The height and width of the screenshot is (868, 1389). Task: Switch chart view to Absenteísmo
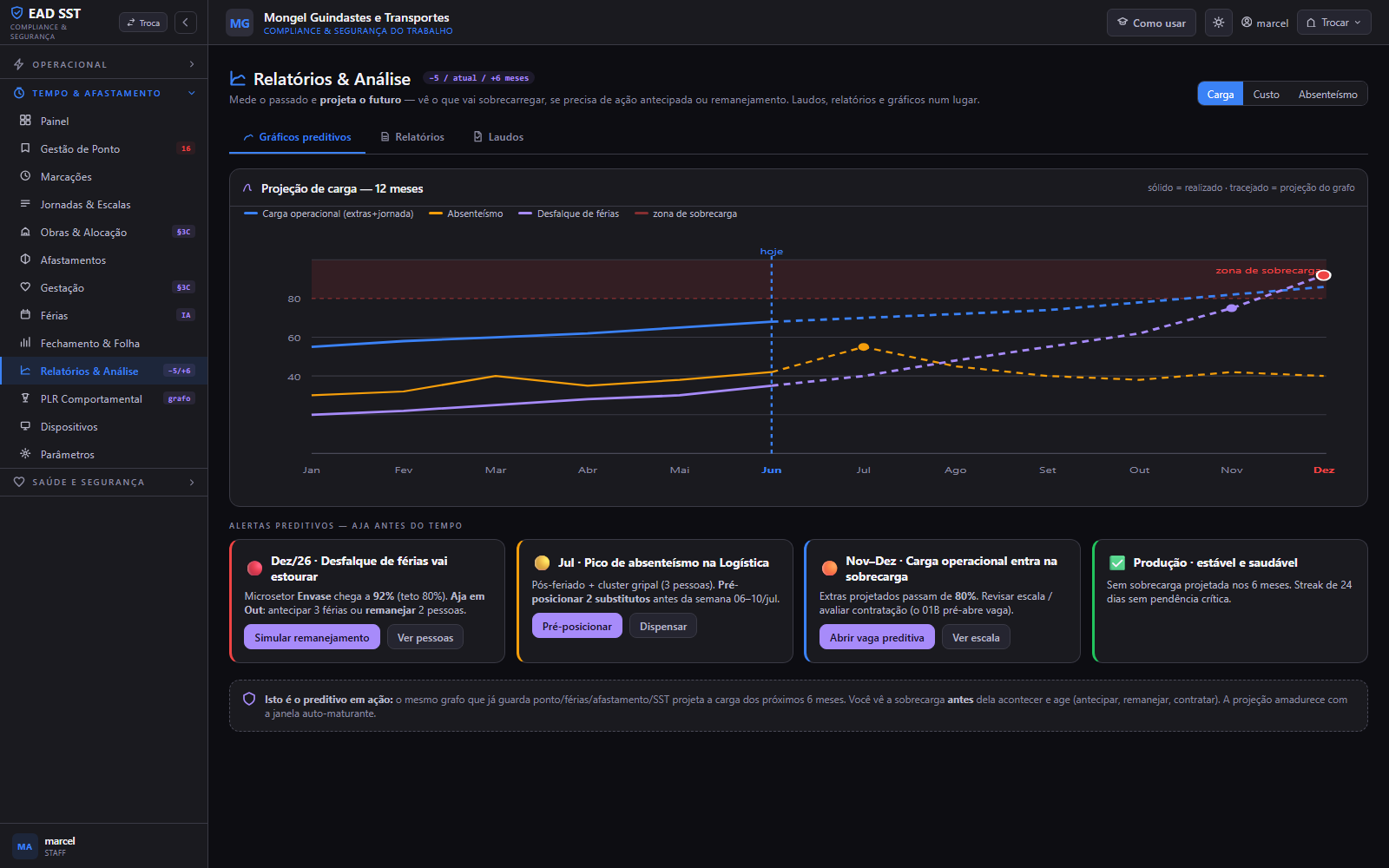tap(1327, 94)
